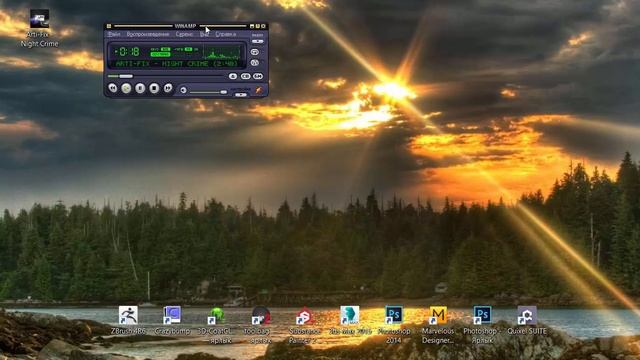Minimize the Winamp window
This screenshot has width=640, height=360.
(x=252, y=26)
